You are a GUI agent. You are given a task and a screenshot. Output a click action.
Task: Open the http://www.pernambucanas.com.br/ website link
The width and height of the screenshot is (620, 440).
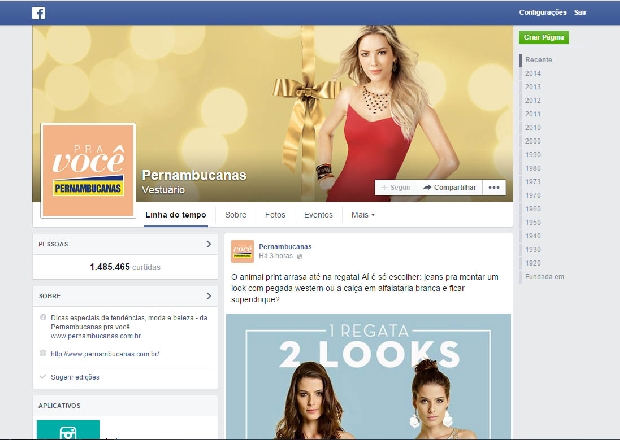(105, 353)
